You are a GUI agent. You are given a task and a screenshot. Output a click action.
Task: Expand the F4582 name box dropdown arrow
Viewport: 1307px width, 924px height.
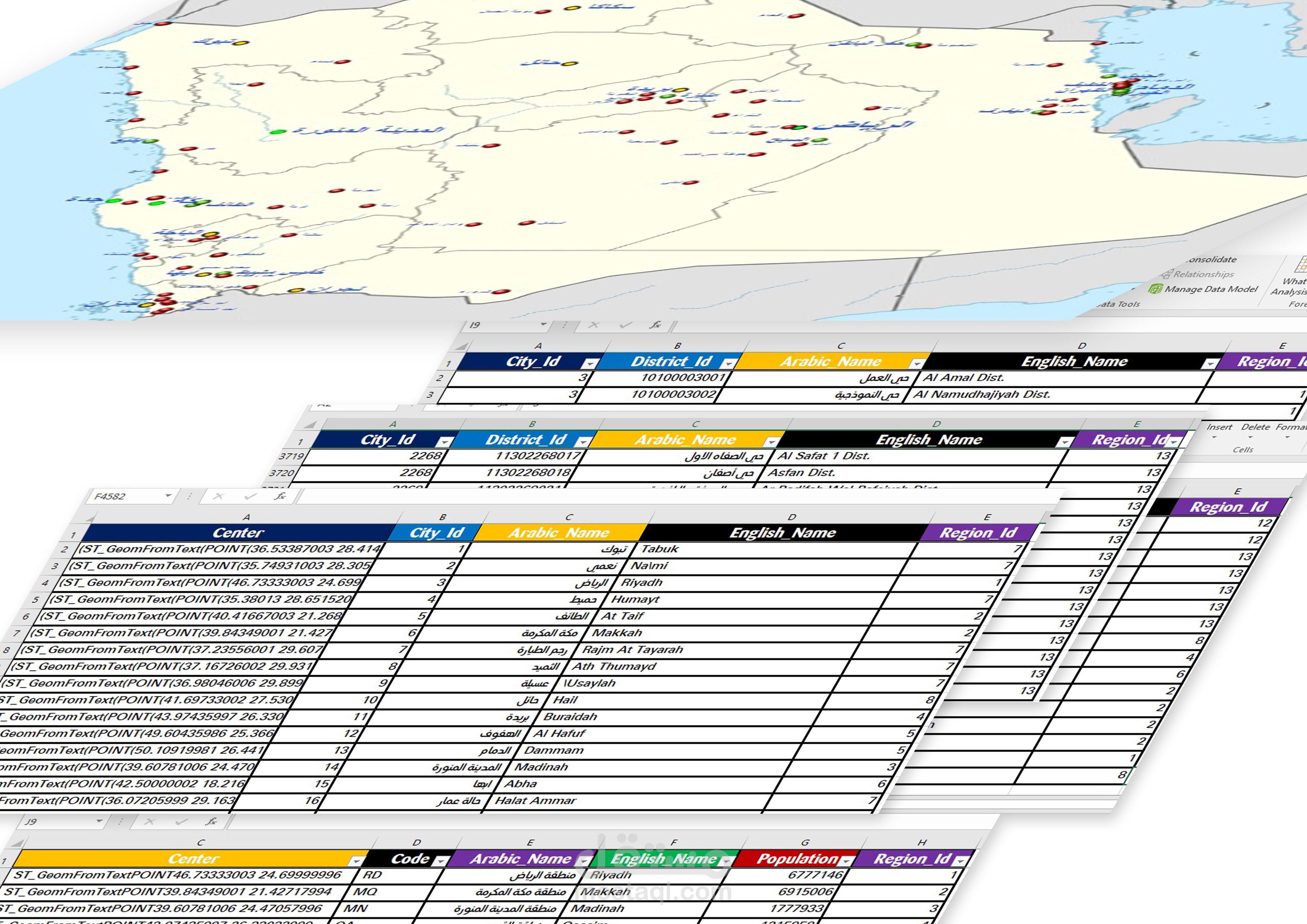coord(168,496)
